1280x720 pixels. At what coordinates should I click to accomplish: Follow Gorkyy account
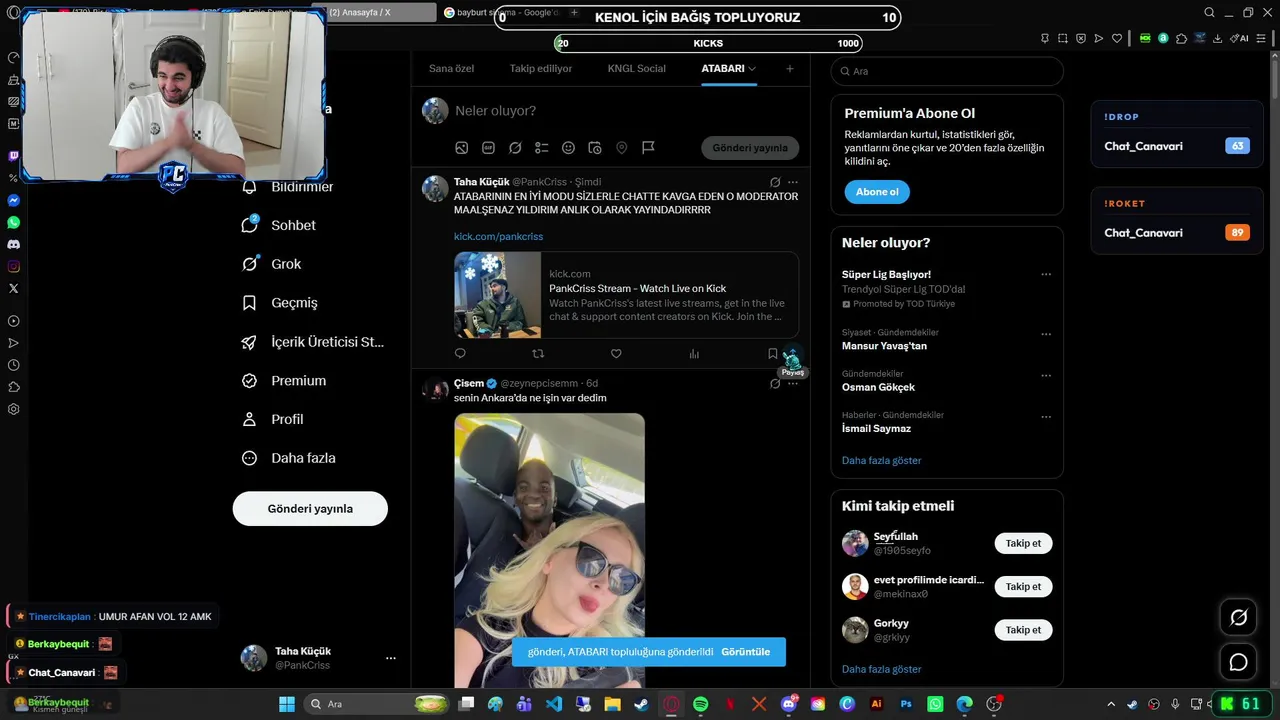point(1023,629)
